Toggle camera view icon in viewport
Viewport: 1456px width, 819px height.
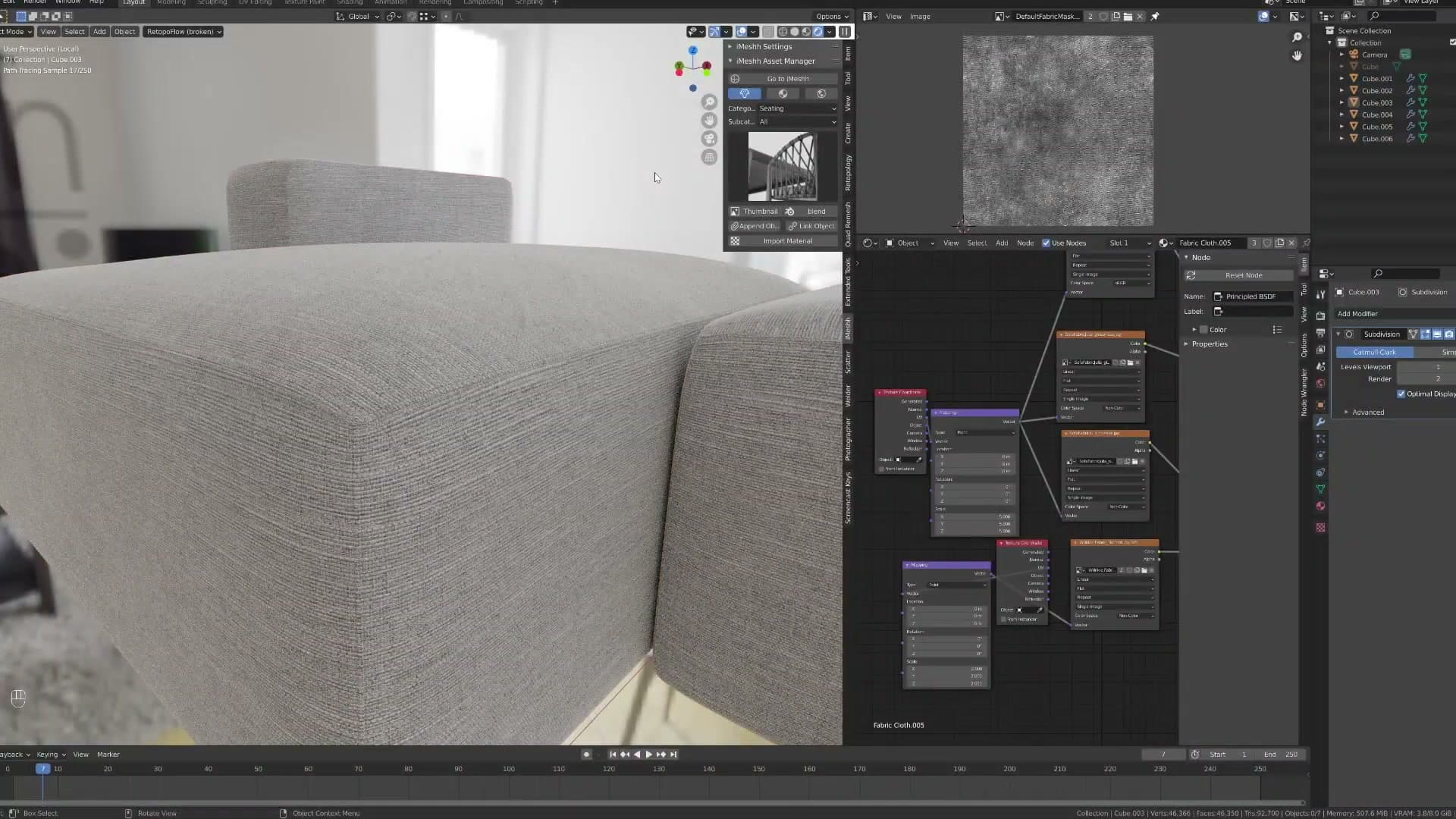(x=709, y=139)
